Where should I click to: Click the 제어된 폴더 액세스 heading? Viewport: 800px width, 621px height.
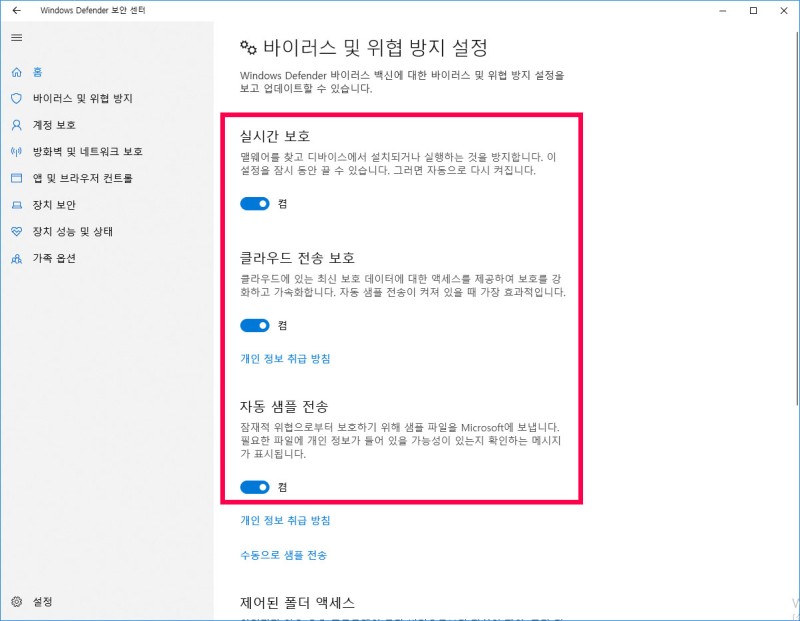[x=297, y=603]
